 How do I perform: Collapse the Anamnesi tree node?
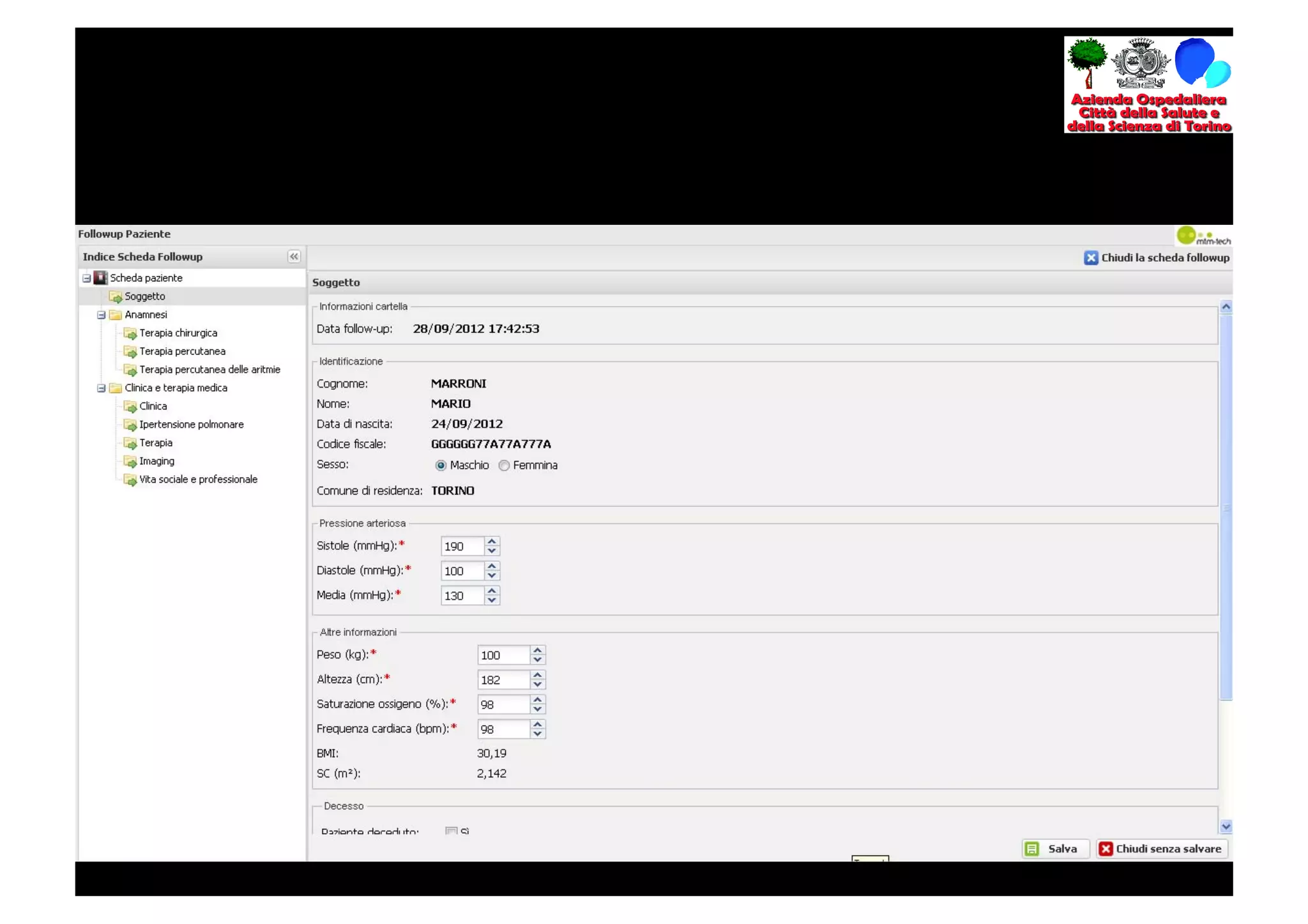tap(101, 315)
